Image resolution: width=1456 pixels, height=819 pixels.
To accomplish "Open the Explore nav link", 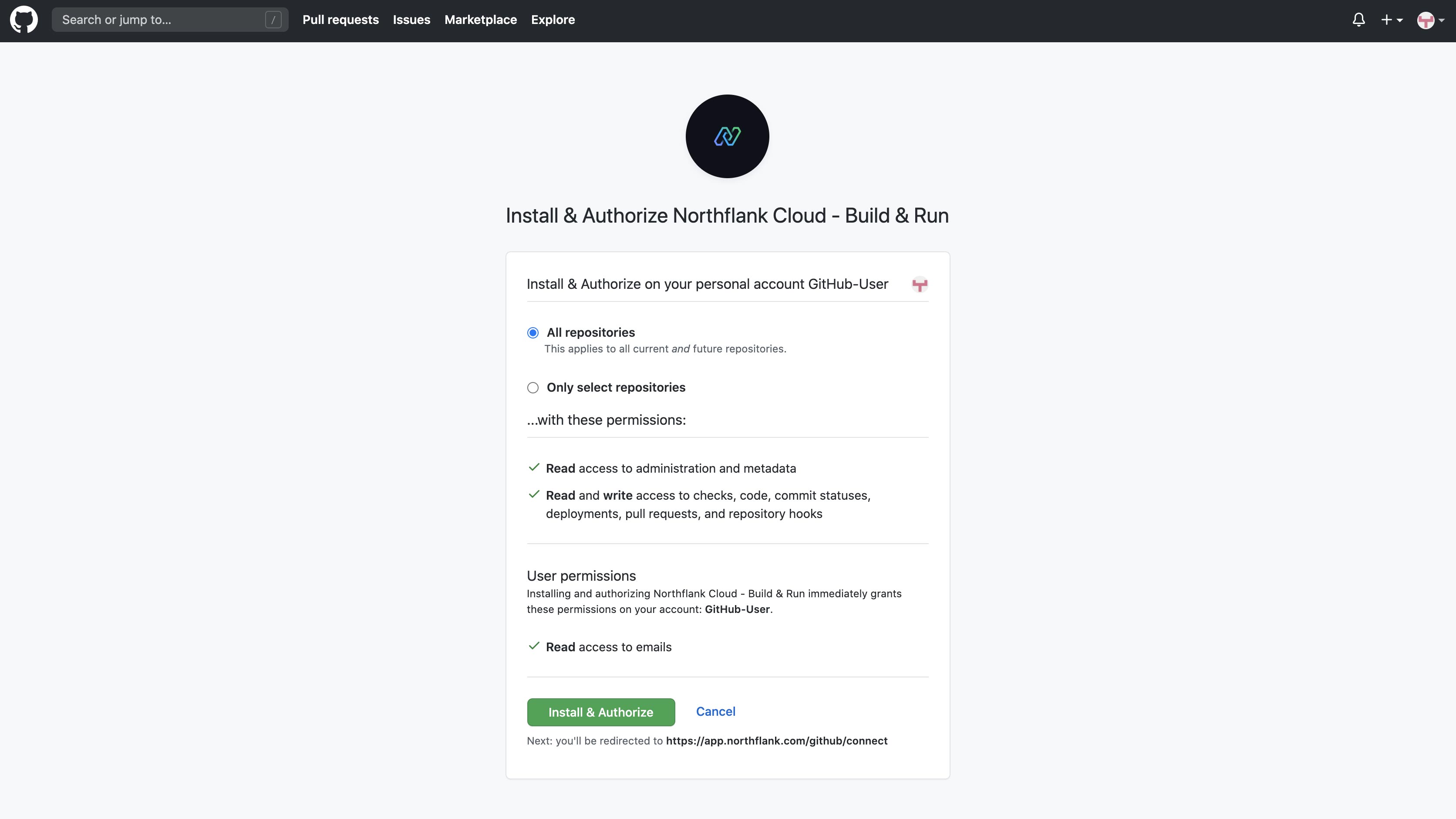I will tap(553, 20).
